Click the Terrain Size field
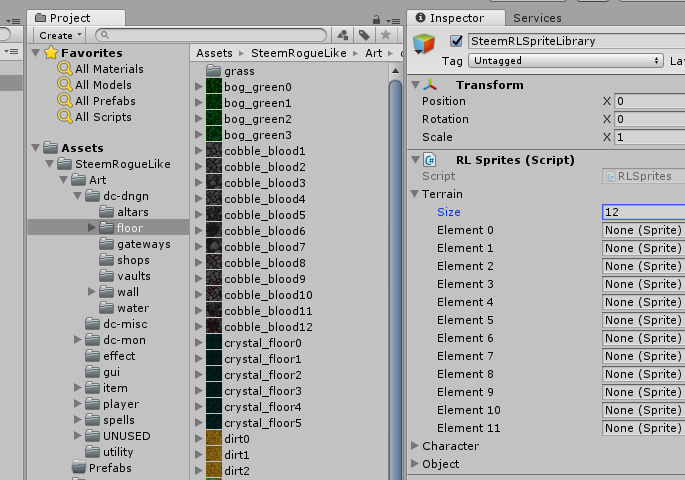Screen dimensions: 685x480 coord(643,212)
